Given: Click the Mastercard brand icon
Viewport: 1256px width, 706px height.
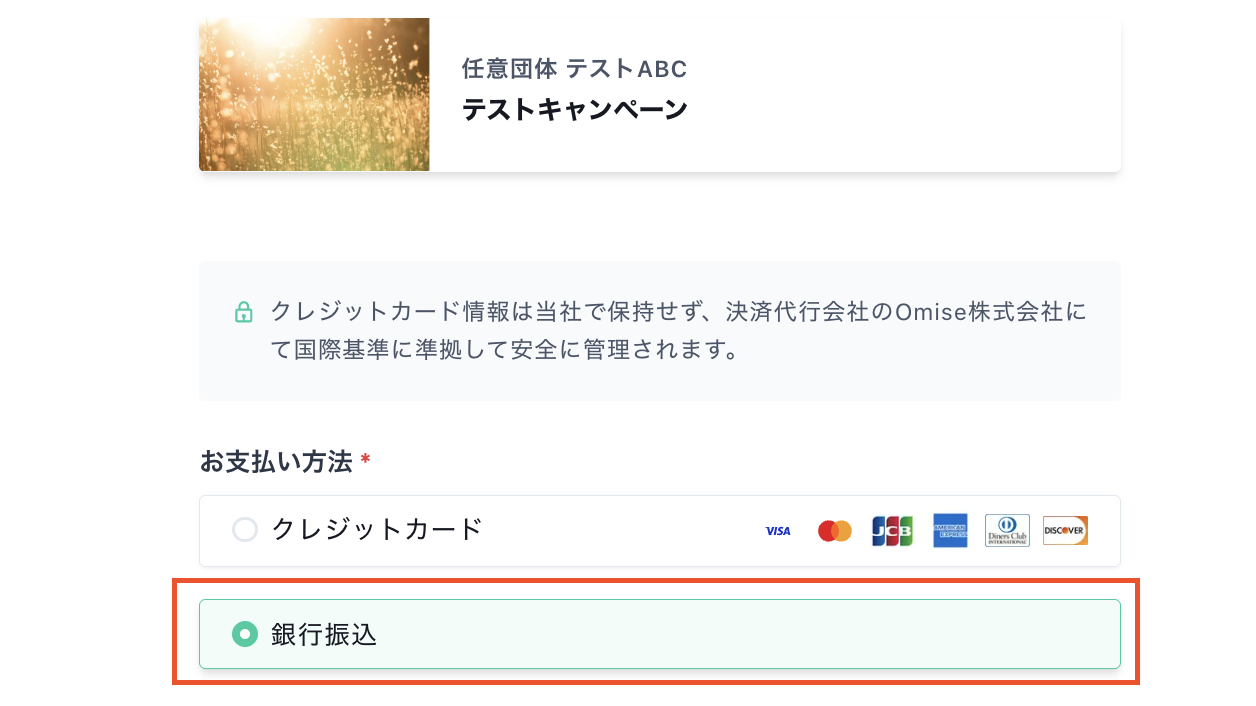Looking at the screenshot, I should 834,531.
